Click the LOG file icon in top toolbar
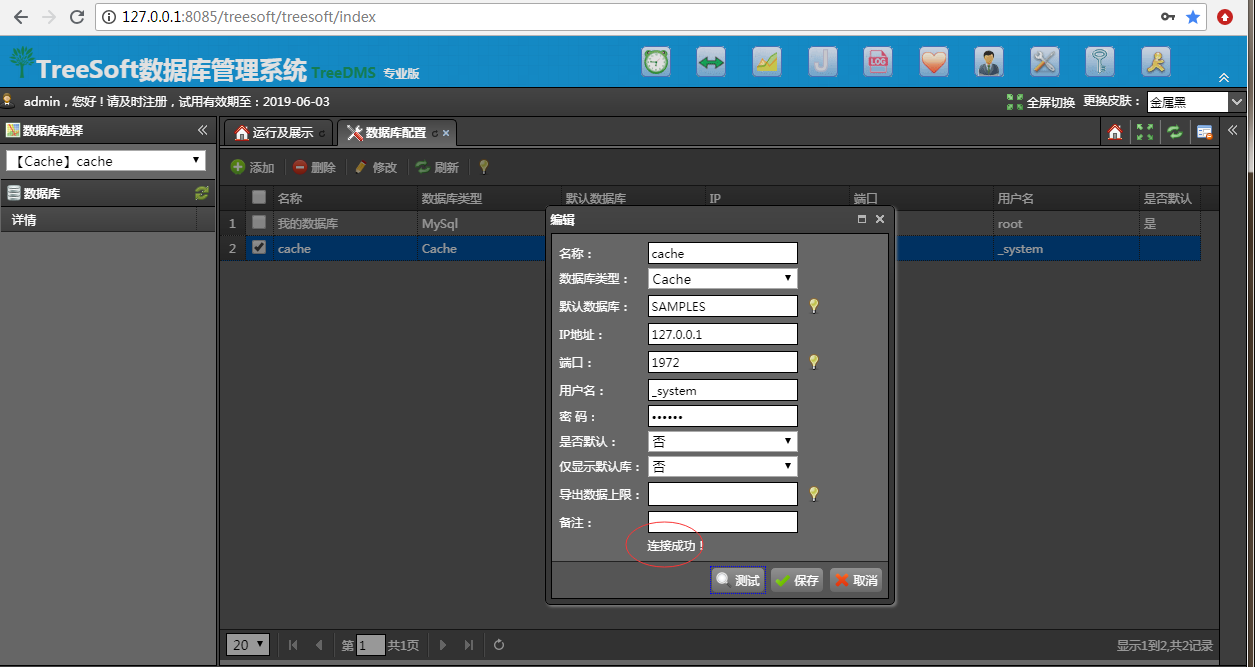1255x667 pixels. [877, 61]
